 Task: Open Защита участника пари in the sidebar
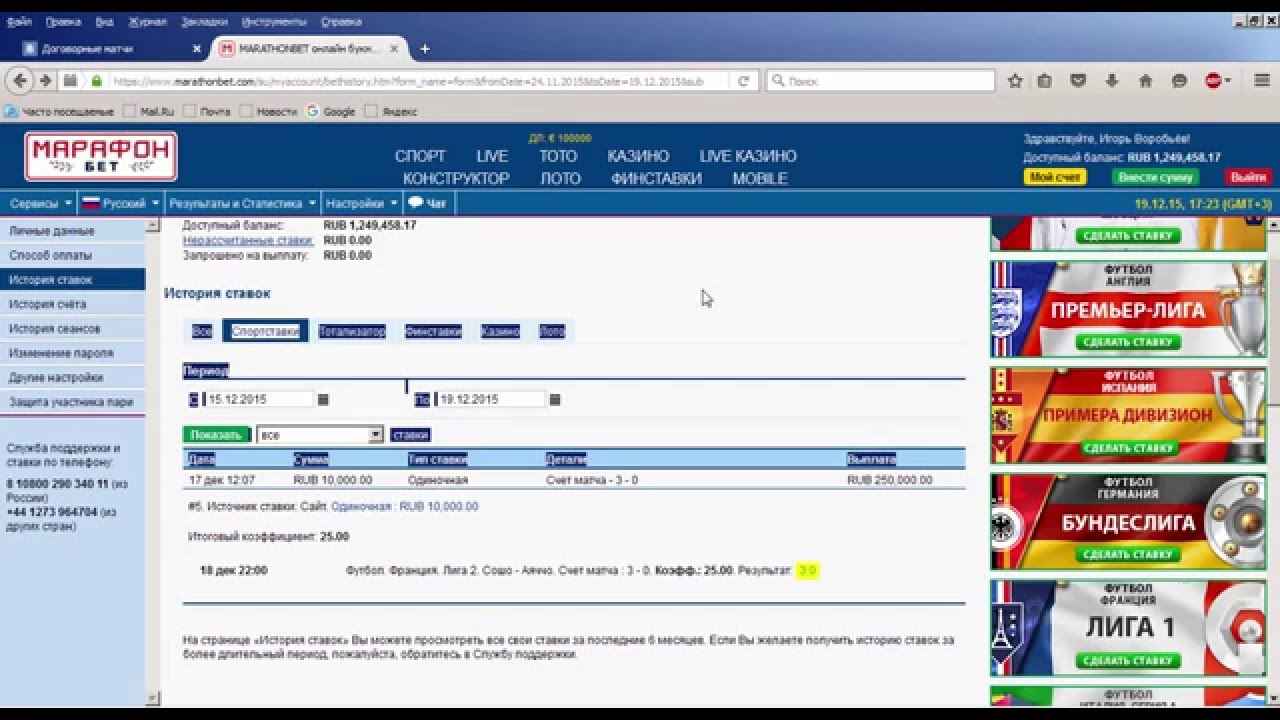tap(72, 402)
